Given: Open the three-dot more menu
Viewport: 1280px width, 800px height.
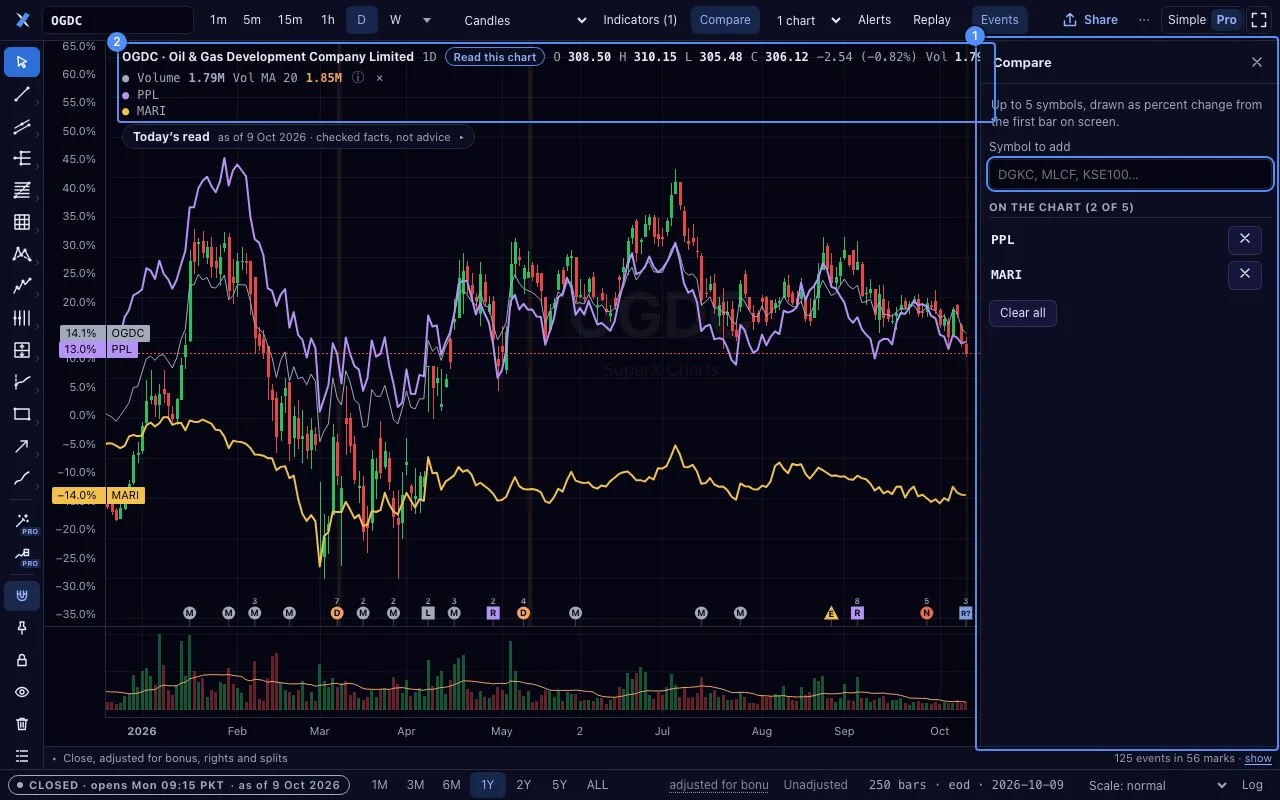Looking at the screenshot, I should click(x=1144, y=20).
